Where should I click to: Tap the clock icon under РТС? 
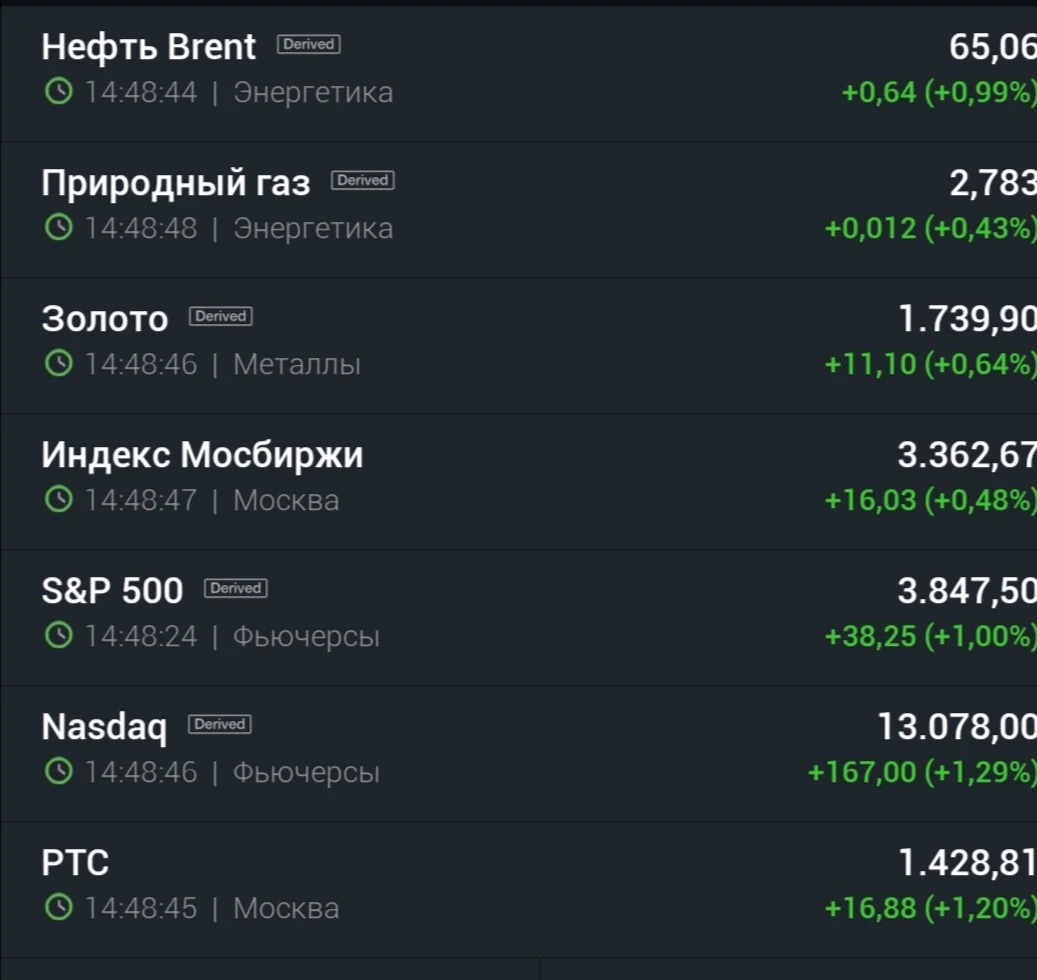coord(58,907)
